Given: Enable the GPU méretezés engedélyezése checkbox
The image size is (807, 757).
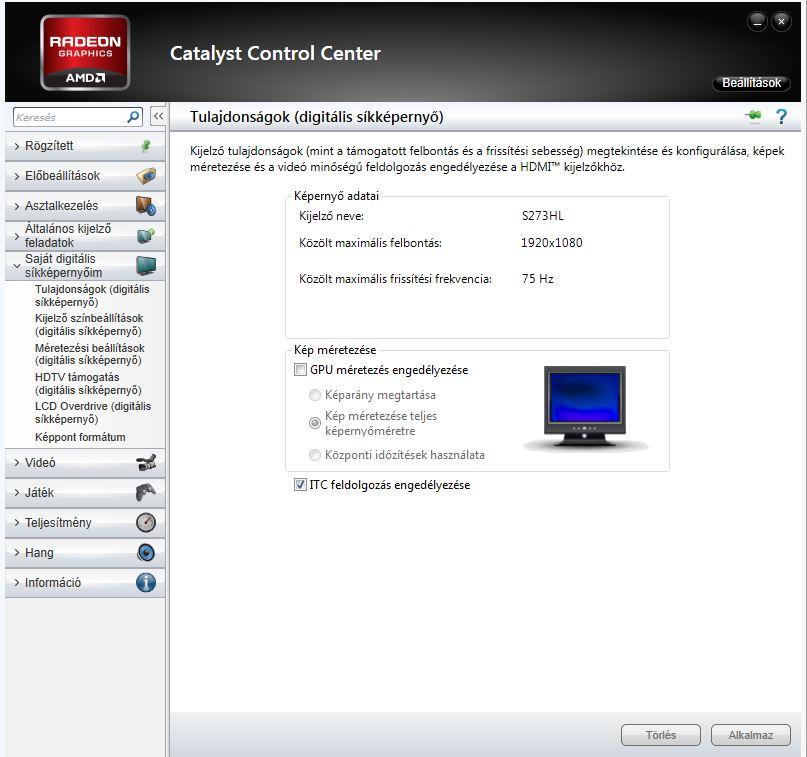Looking at the screenshot, I should (x=300, y=369).
